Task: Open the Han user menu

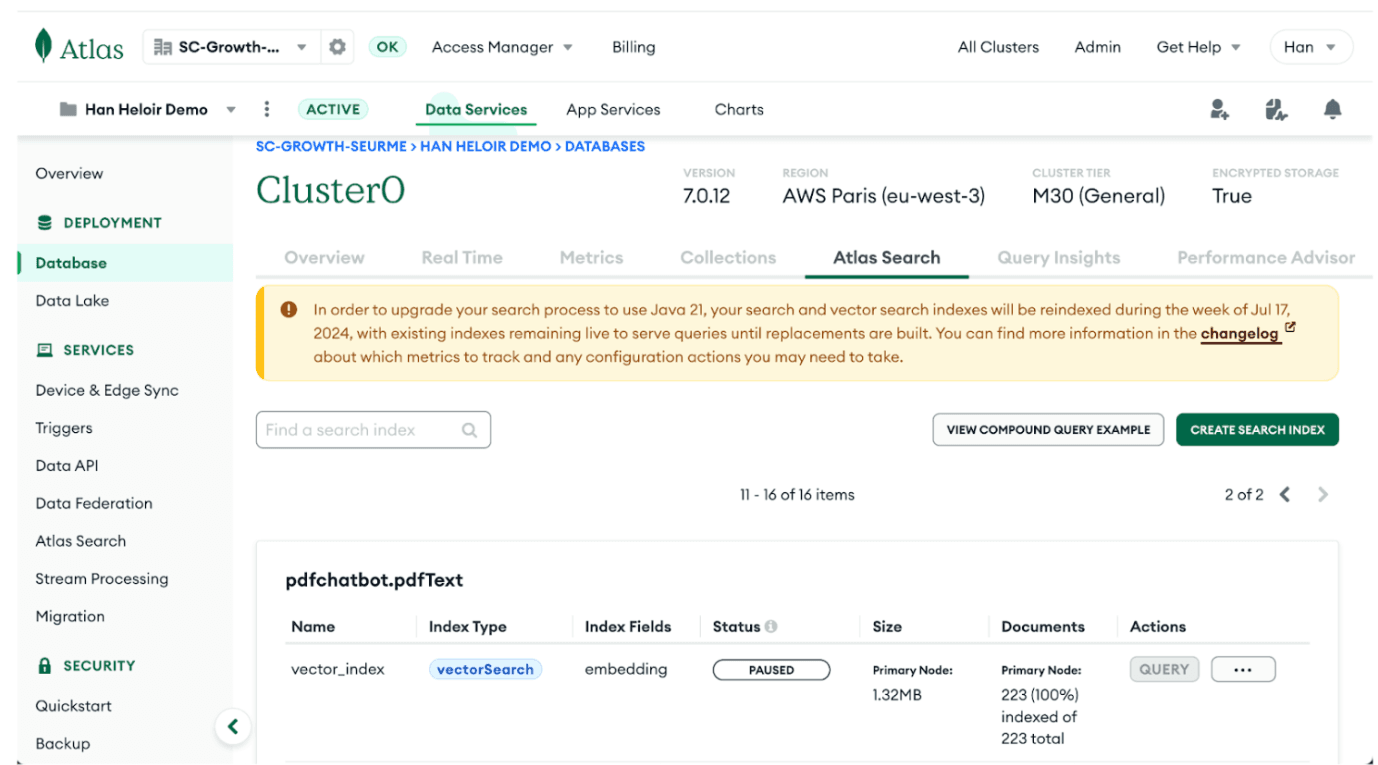Action: (1310, 47)
